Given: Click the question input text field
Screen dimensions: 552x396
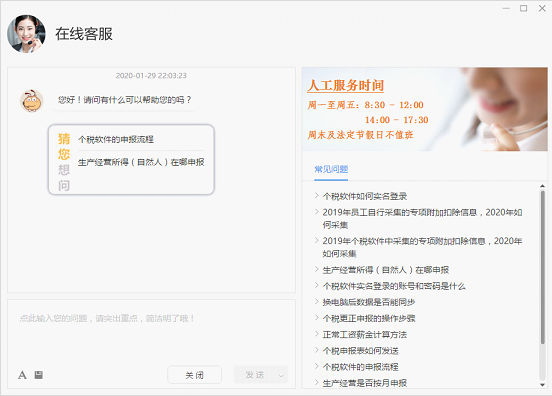Looking at the screenshot, I should 151,331.
